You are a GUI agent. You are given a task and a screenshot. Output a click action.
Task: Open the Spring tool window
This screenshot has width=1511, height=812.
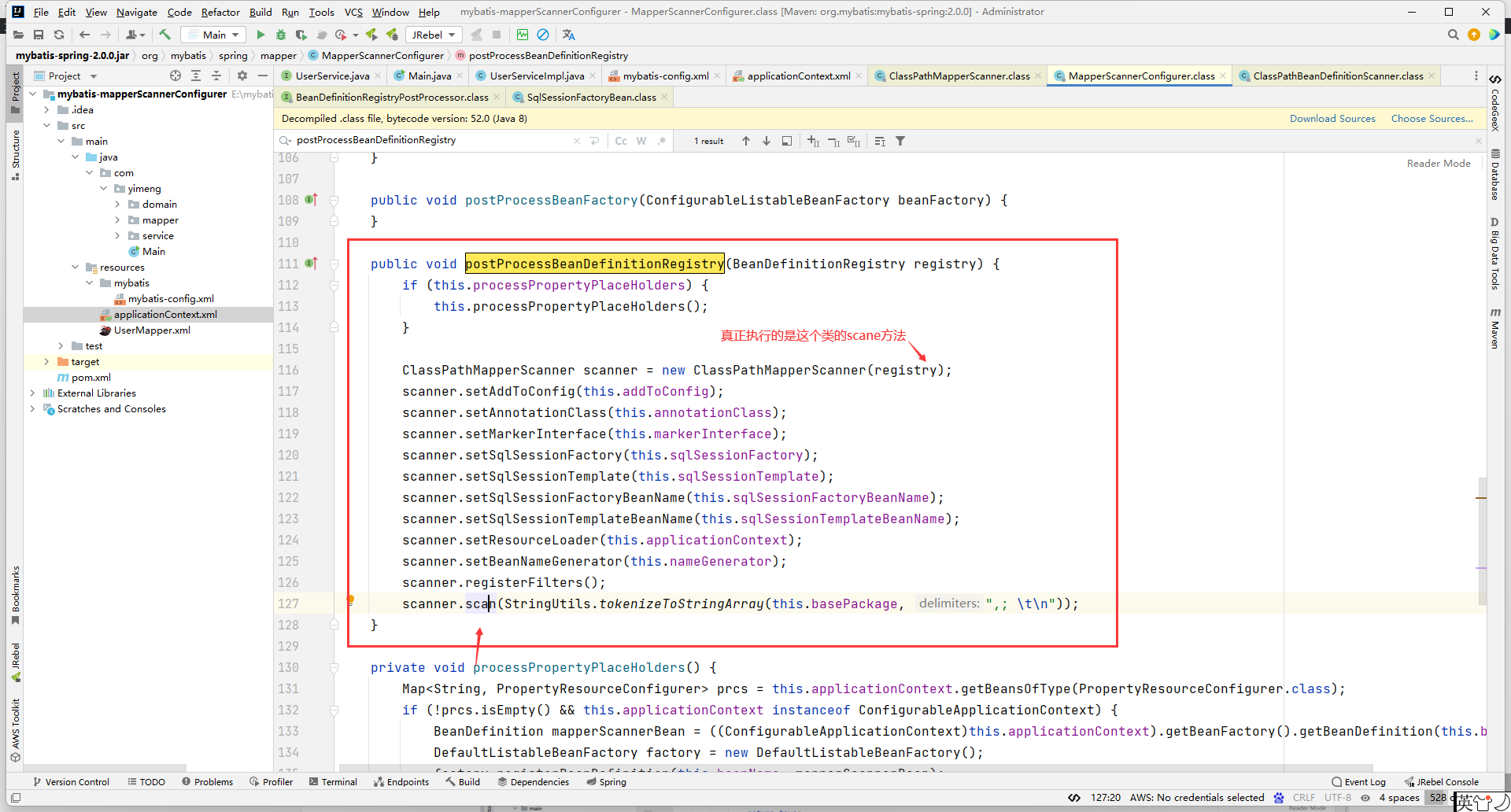click(606, 781)
